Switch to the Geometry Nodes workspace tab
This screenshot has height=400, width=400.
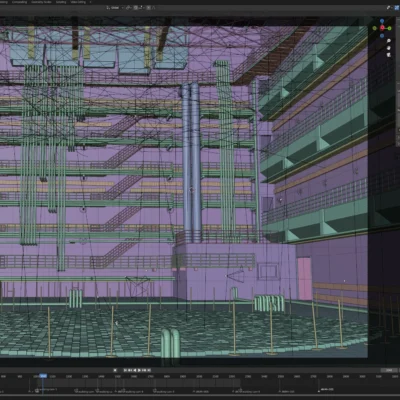[42, 2]
